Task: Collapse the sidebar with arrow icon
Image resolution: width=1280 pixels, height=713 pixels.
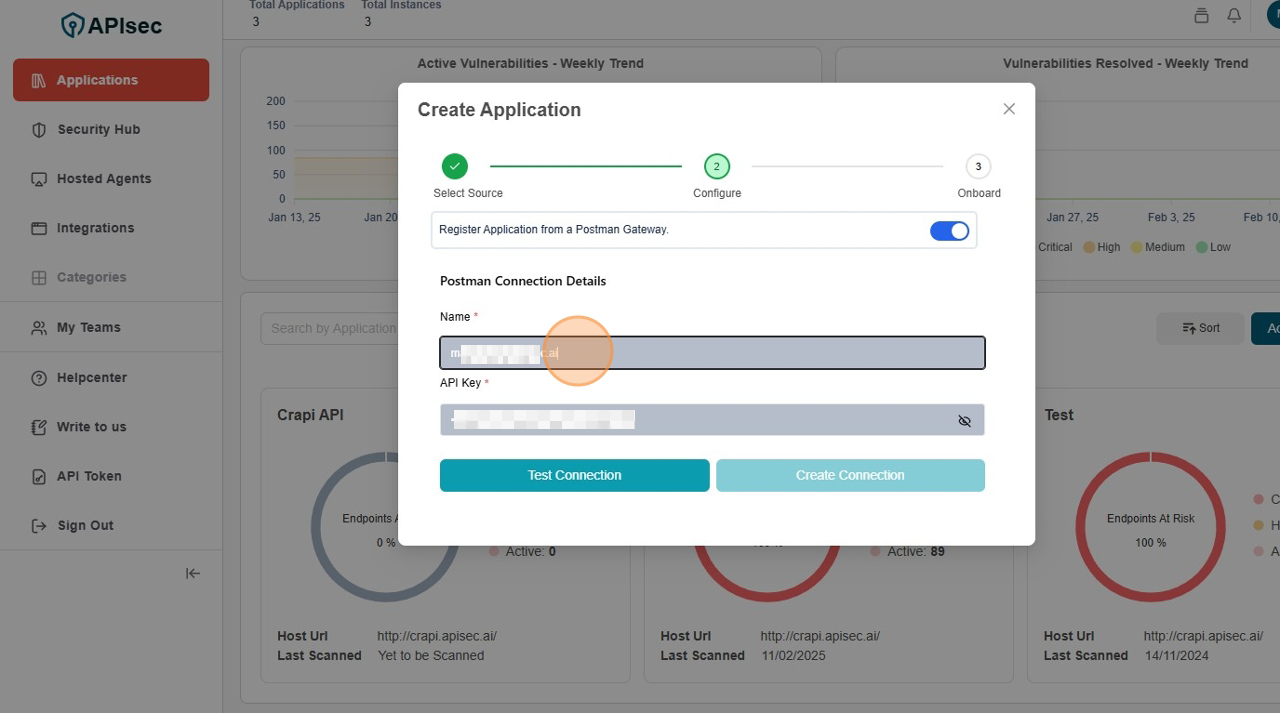Action: click(193, 573)
